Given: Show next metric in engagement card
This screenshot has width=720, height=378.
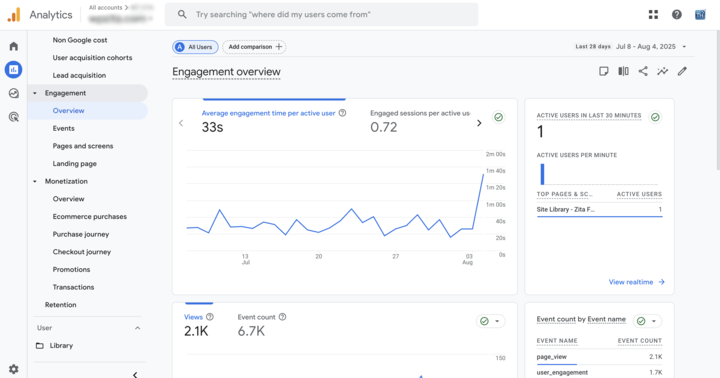Looking at the screenshot, I should (x=479, y=123).
